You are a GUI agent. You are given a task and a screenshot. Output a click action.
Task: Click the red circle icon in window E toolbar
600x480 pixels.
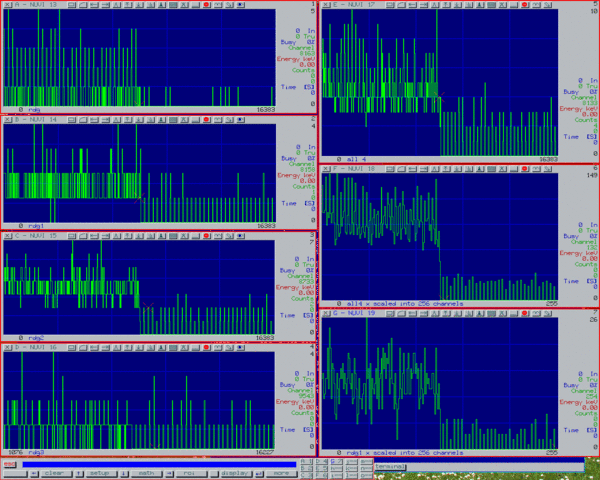click(x=525, y=5)
